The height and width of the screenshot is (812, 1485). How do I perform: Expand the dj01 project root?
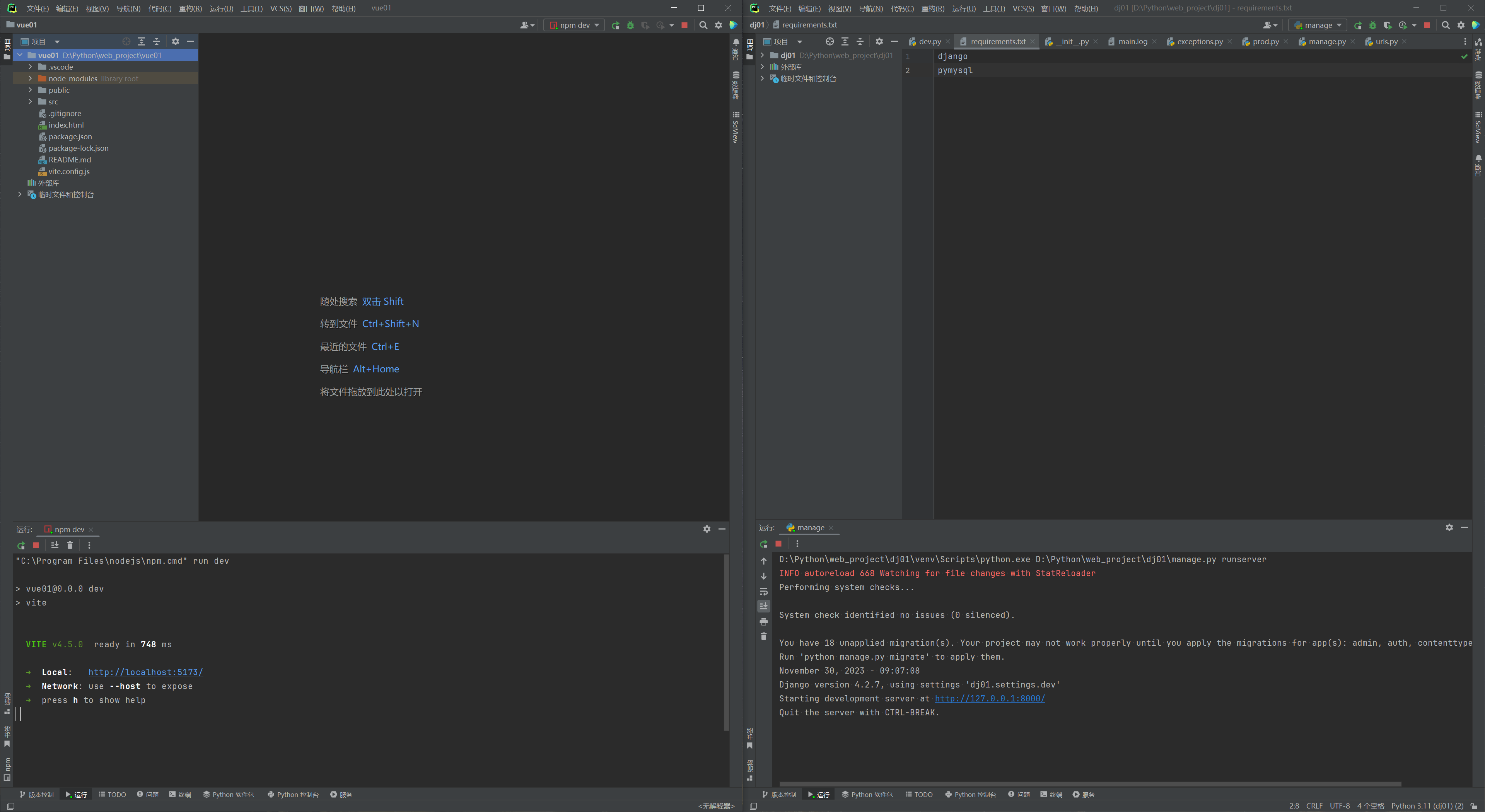click(x=762, y=55)
